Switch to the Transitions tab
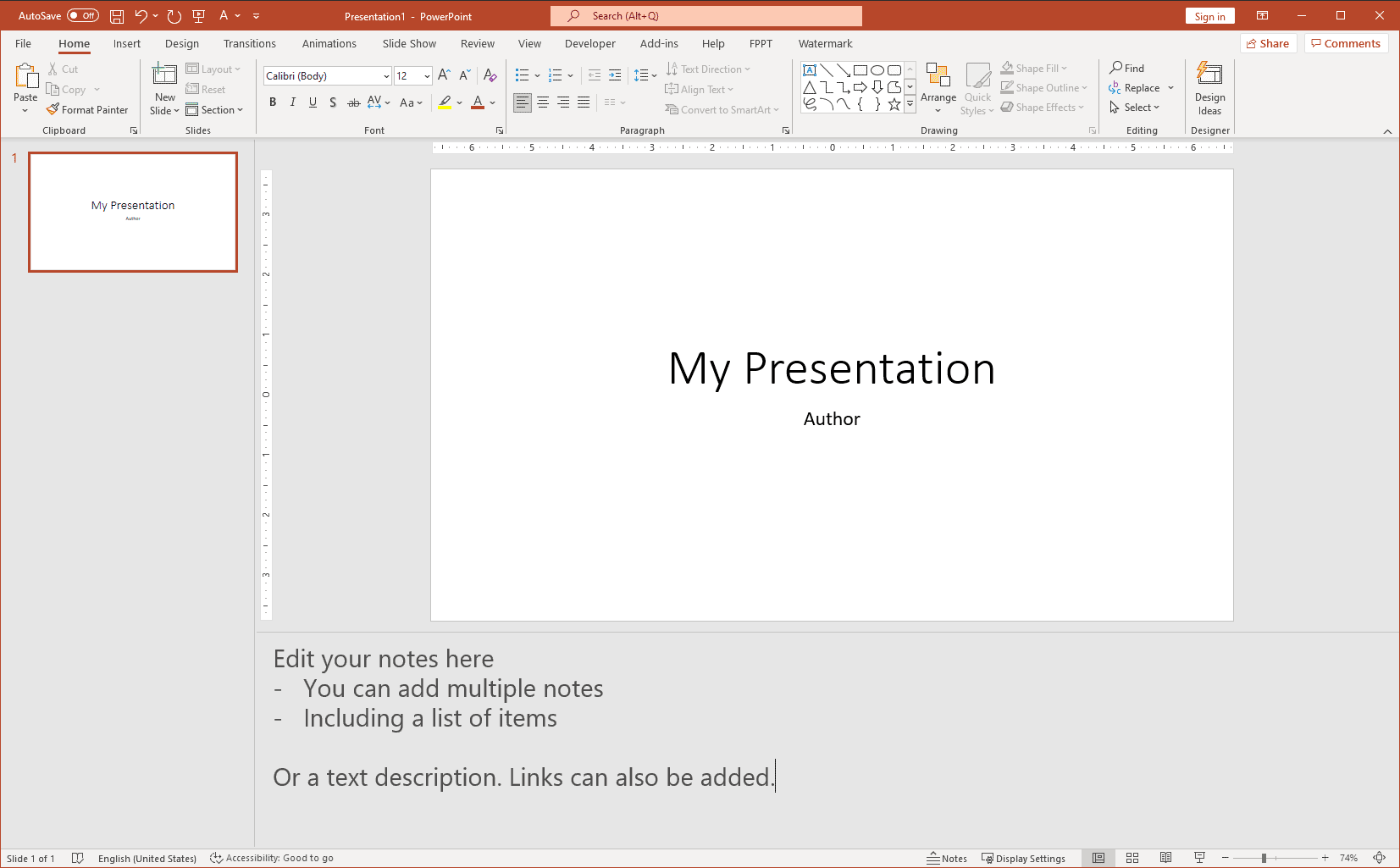This screenshot has width=1400, height=868. tap(250, 43)
